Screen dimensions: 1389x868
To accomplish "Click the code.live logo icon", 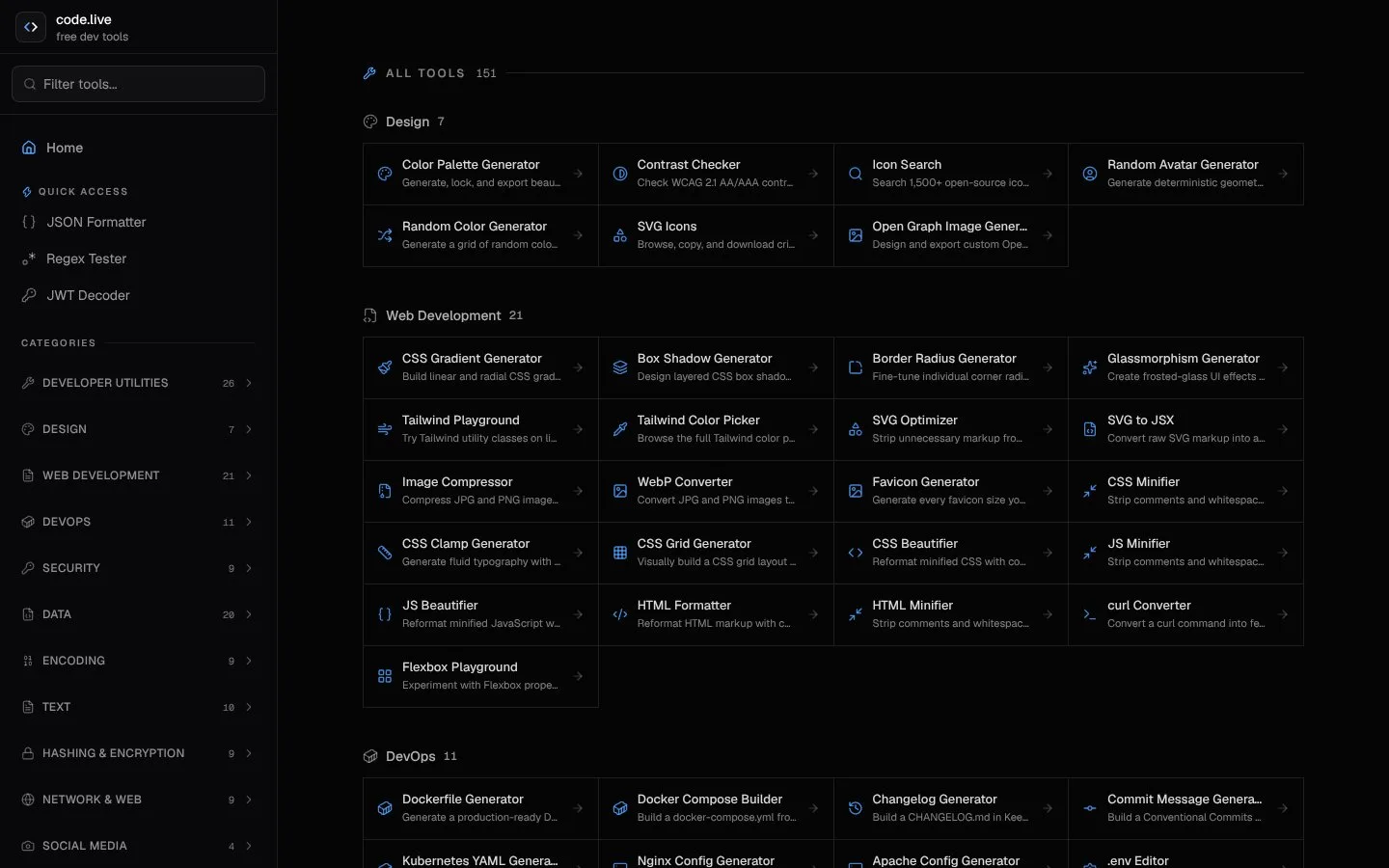I will (31, 27).
